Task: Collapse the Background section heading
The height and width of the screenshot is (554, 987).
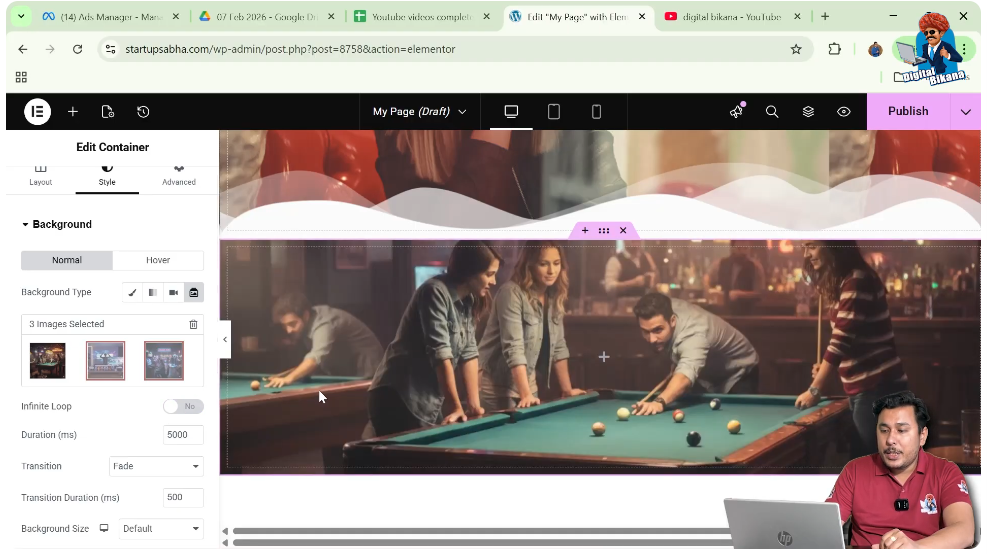Action: 61,225
